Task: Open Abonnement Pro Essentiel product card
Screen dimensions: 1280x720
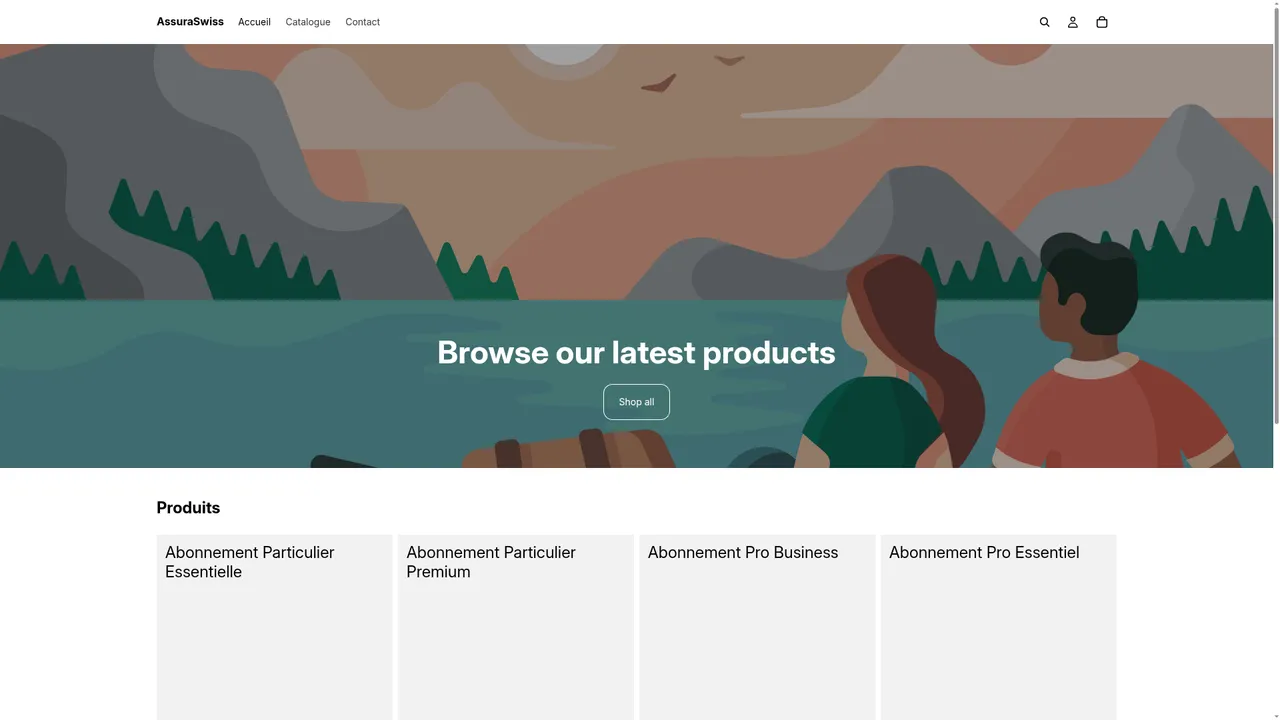Action: pos(998,627)
